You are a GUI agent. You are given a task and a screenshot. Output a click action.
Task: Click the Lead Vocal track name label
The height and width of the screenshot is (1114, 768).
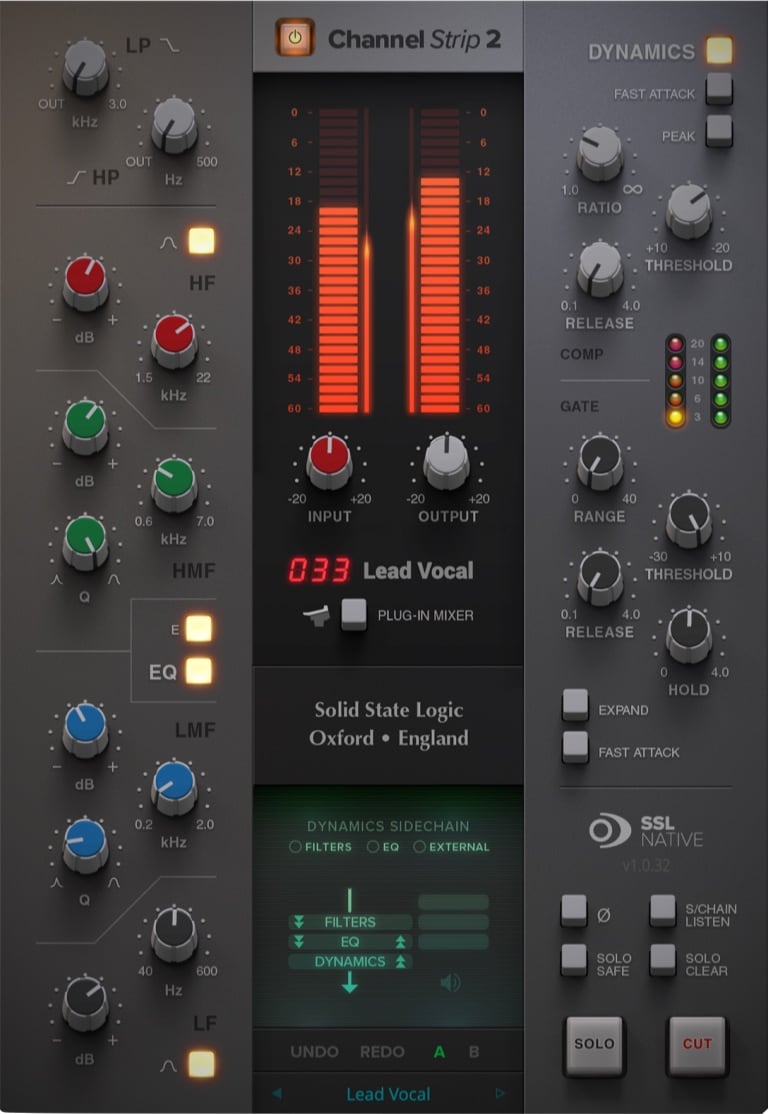[418, 570]
